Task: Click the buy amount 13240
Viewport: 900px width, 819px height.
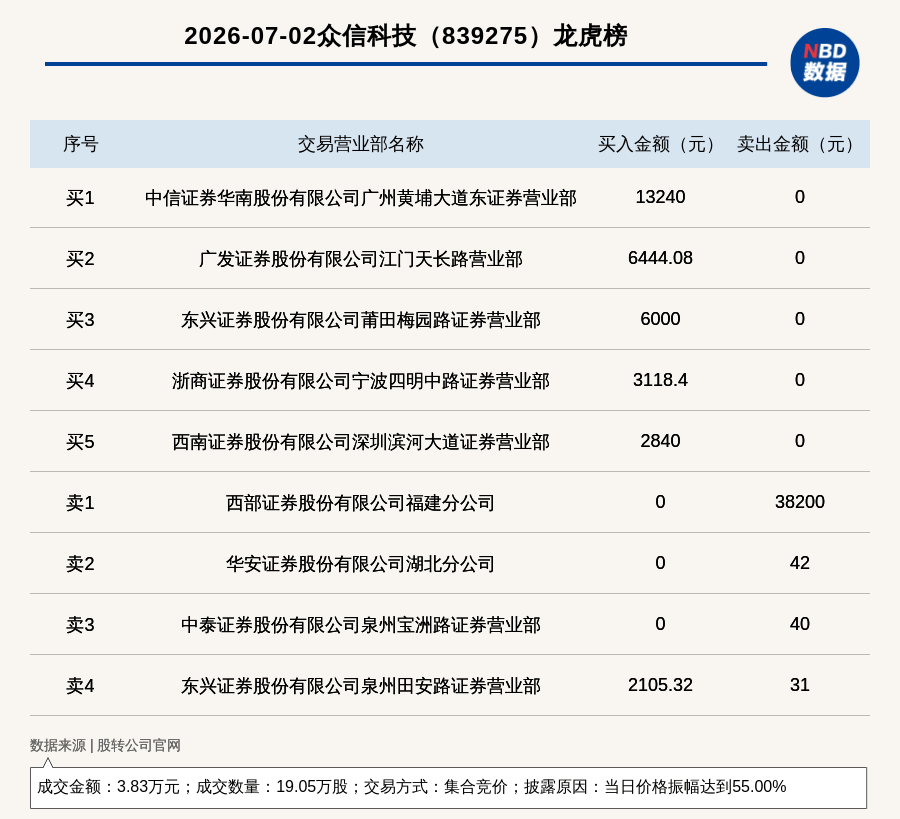Action: click(660, 197)
